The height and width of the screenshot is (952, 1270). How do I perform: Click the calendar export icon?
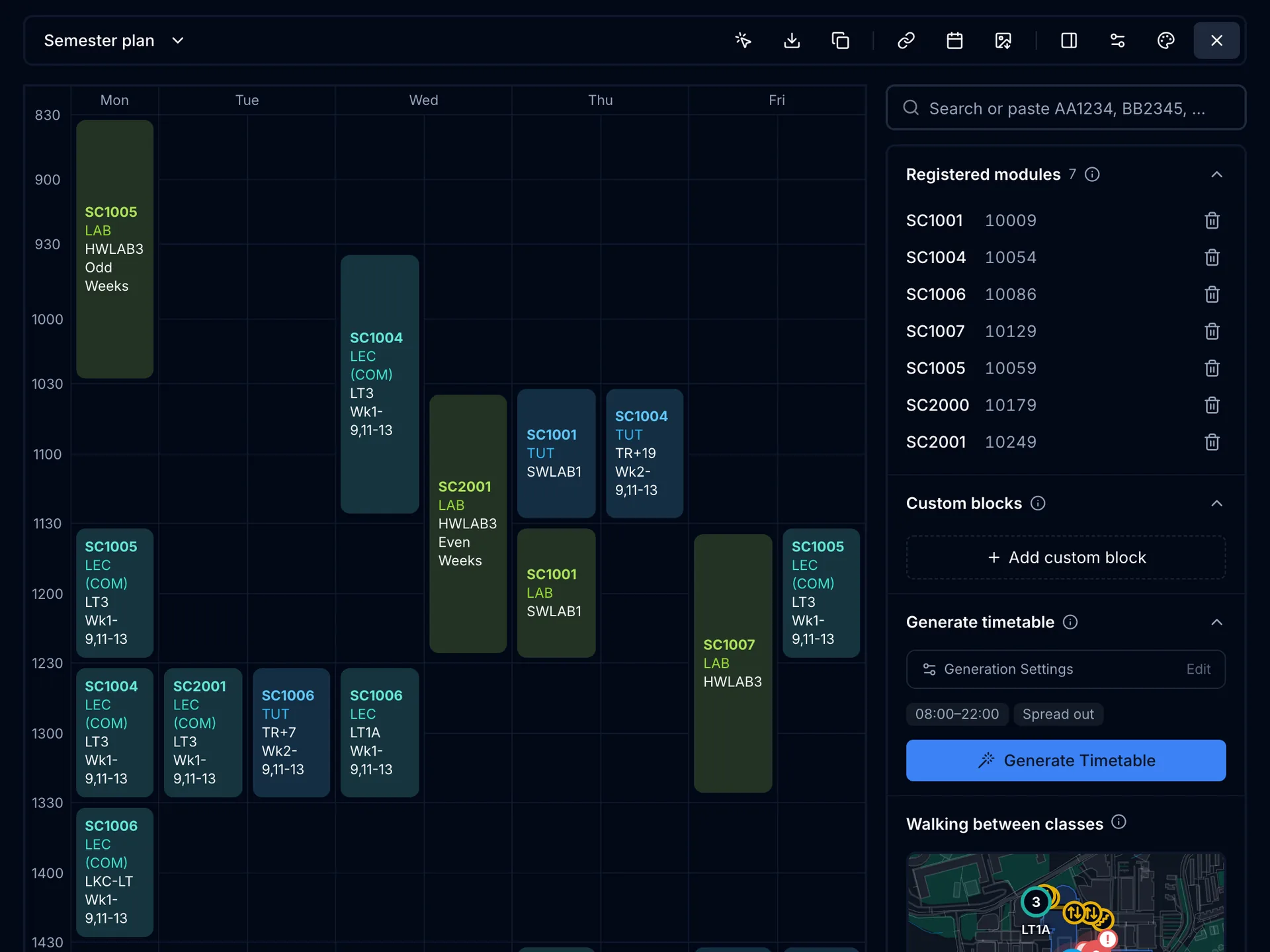(954, 40)
